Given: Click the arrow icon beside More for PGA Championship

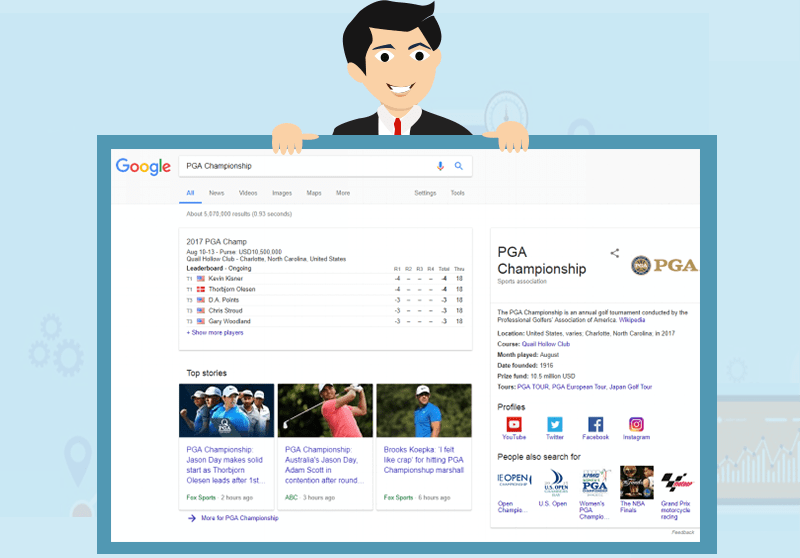Looking at the screenshot, I should pyautogui.click(x=192, y=518).
